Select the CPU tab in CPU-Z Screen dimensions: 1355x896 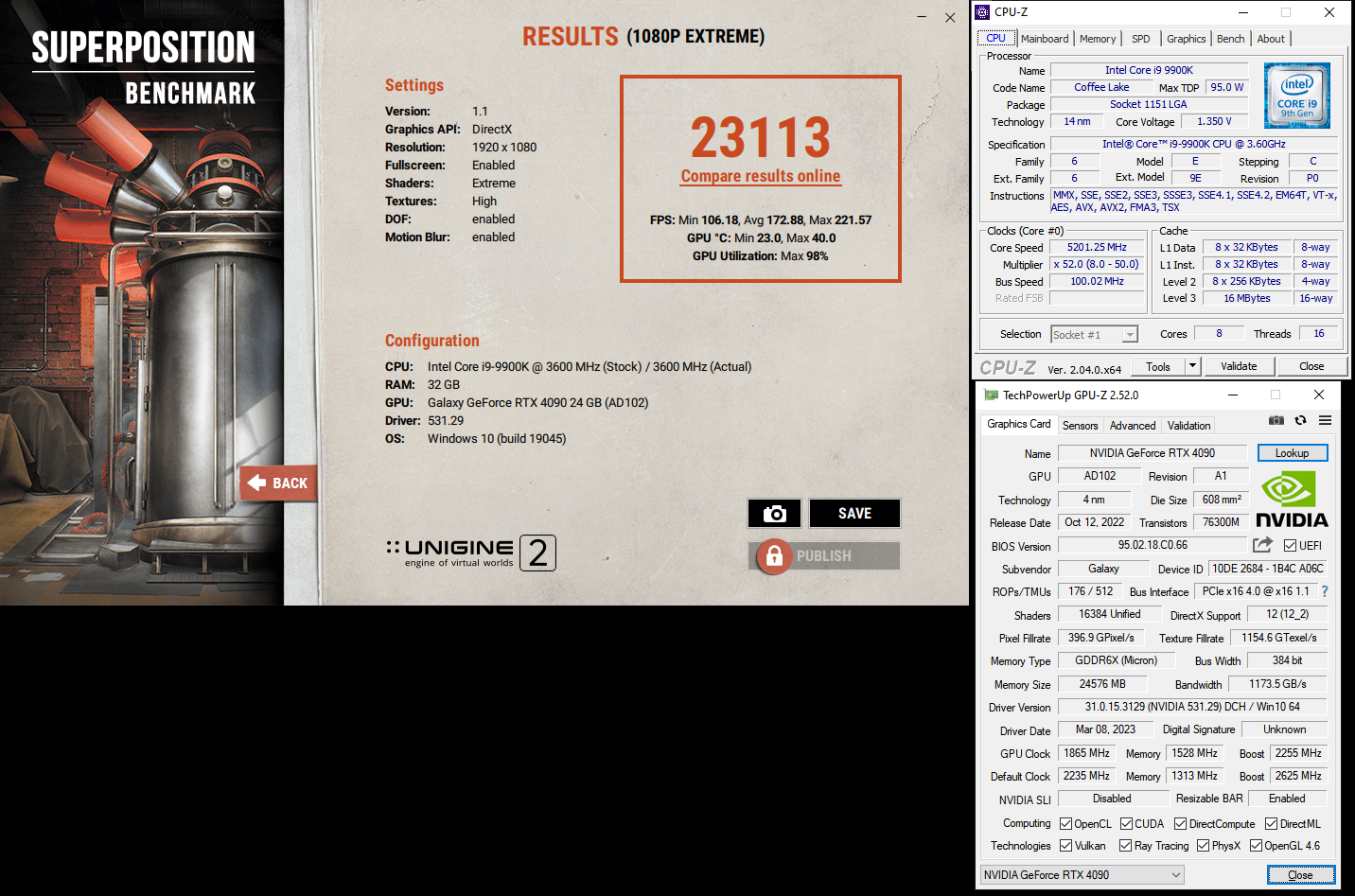[995, 38]
